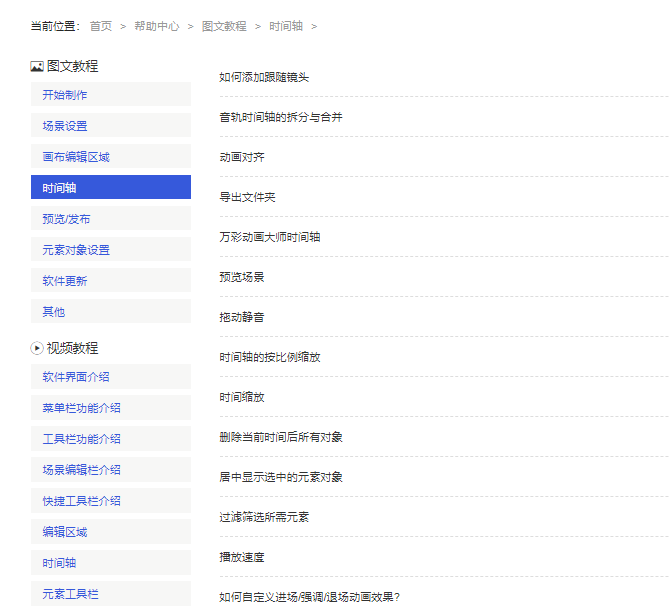670x608 pixels.
Task: Open 帮助中心 breadcrumb link
Action: pos(157,26)
